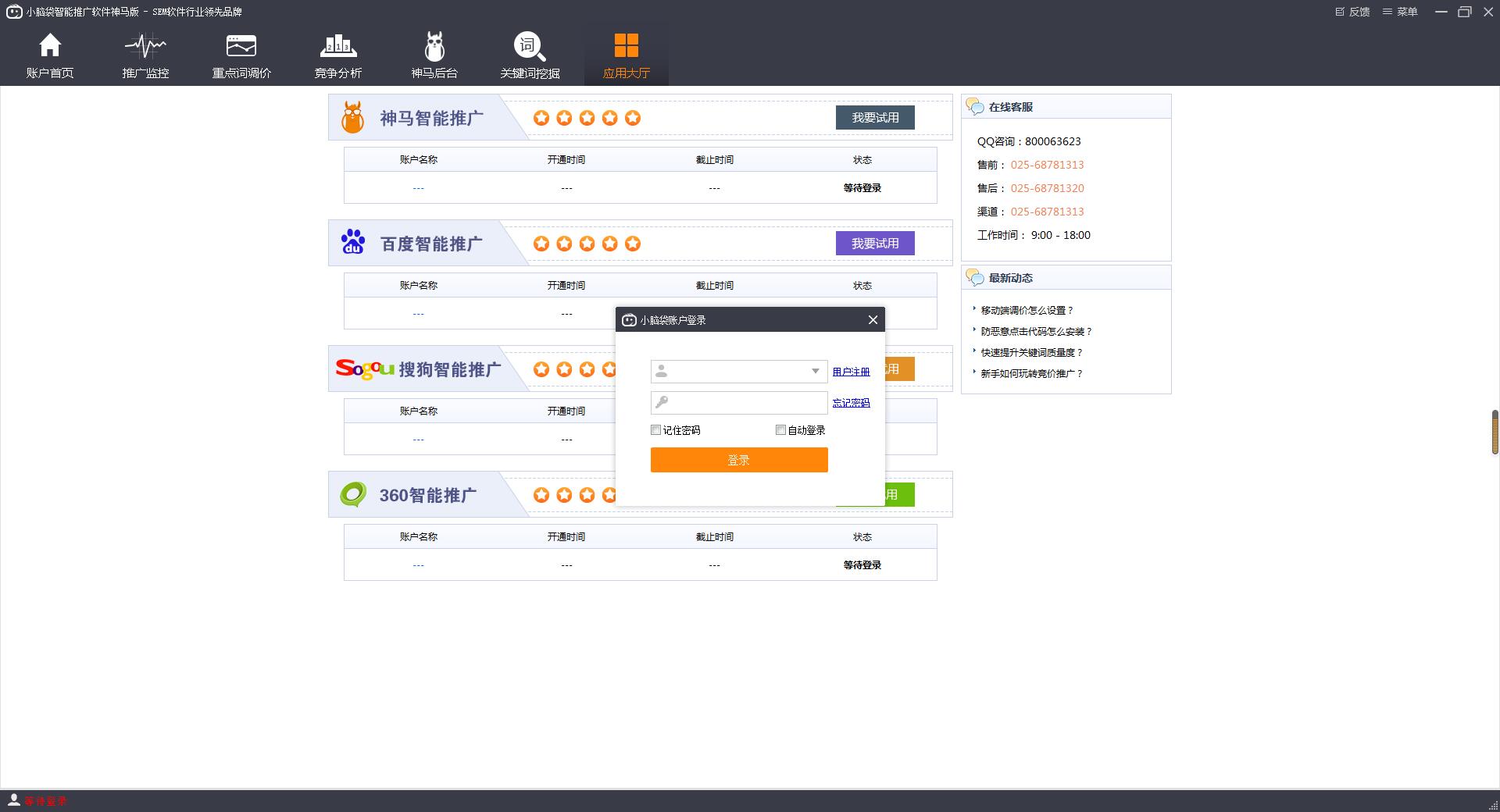
Task: Click 我要试用 for 百度智能推广
Action: (x=875, y=244)
